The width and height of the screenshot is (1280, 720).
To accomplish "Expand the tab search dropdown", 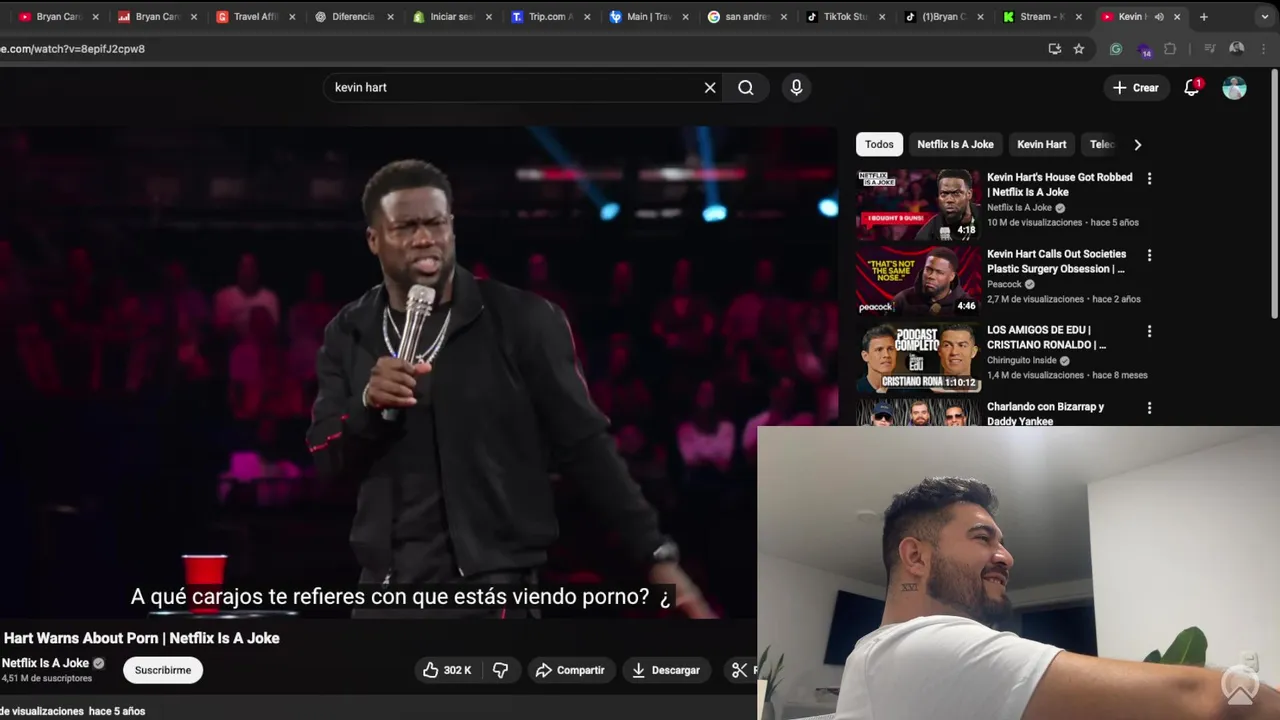I will click(x=1265, y=17).
